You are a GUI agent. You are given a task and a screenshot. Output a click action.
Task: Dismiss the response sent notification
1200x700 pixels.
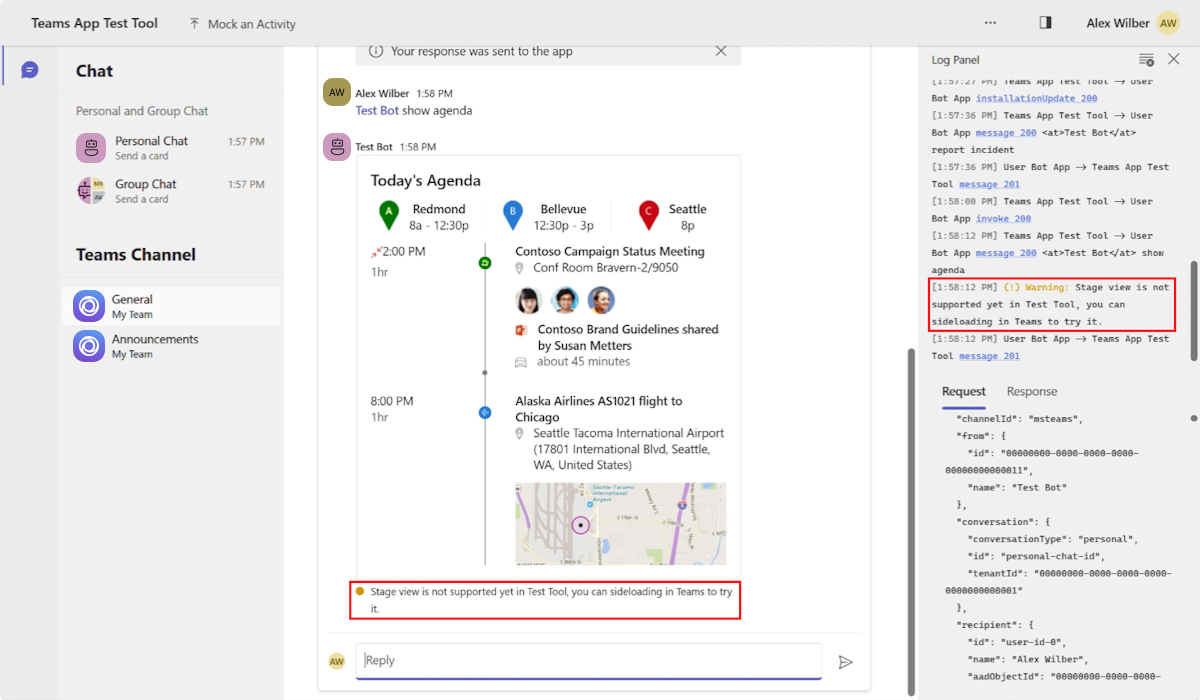(721, 51)
